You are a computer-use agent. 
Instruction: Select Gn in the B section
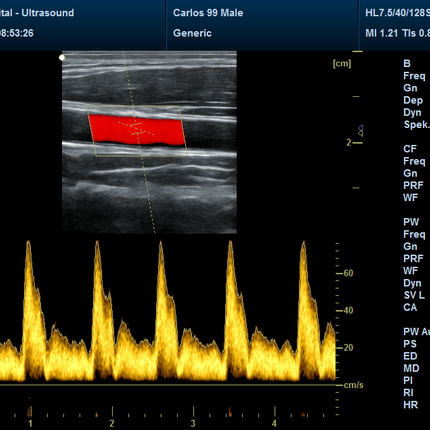click(x=410, y=88)
